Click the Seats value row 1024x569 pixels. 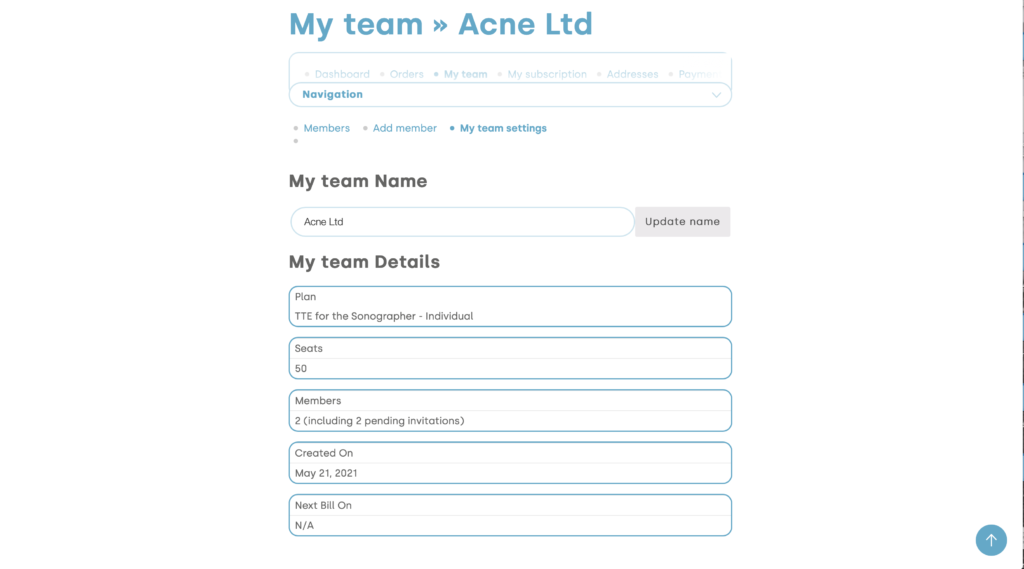pyautogui.click(x=510, y=369)
